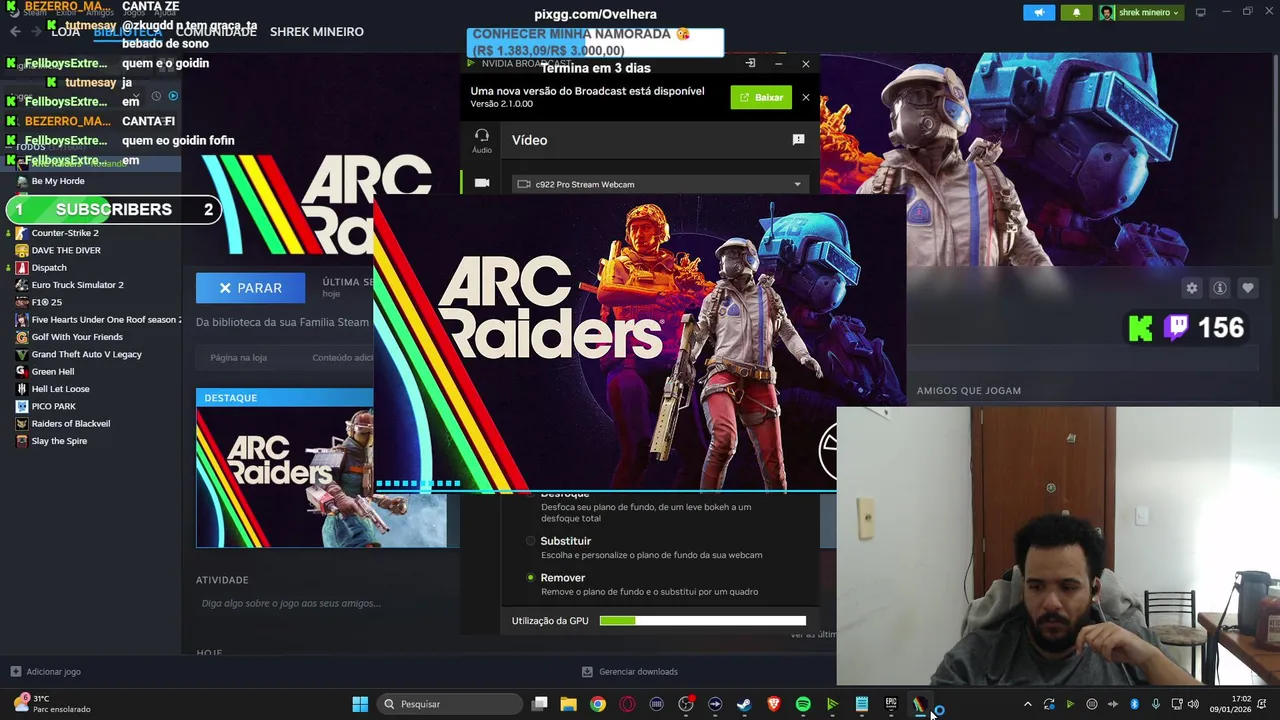The height and width of the screenshot is (720, 1280).
Task: Open the shrek mineiro account dropdown
Action: (1141, 13)
